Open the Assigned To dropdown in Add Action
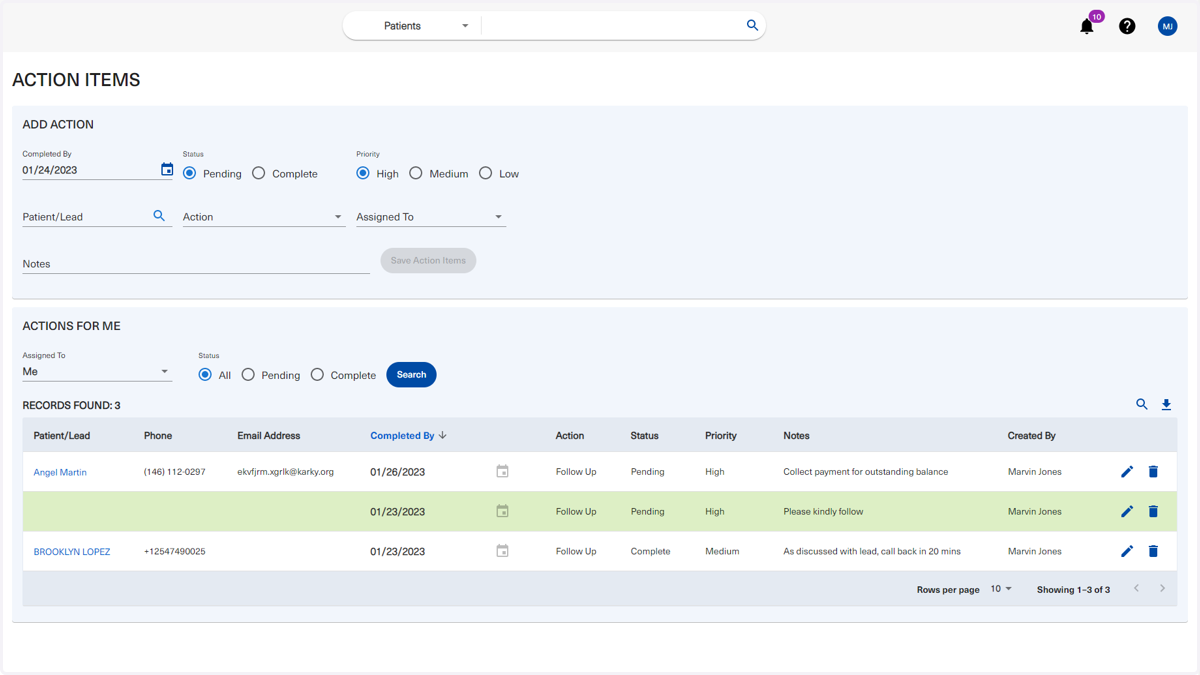 (x=431, y=217)
